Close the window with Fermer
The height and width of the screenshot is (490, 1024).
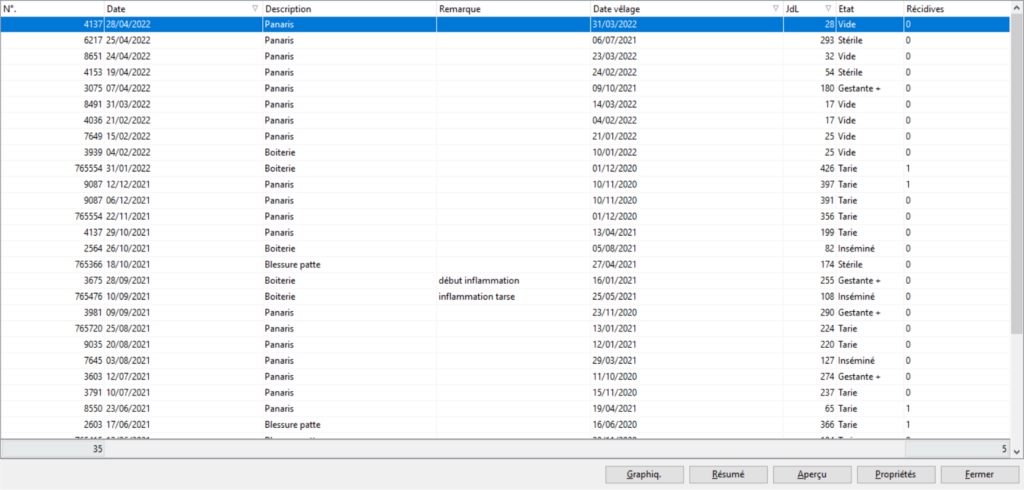tap(979, 474)
